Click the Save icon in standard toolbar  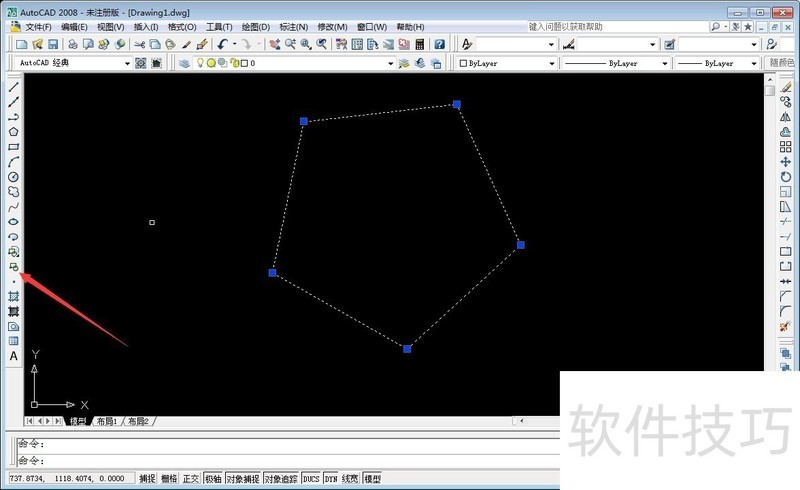[x=53, y=44]
